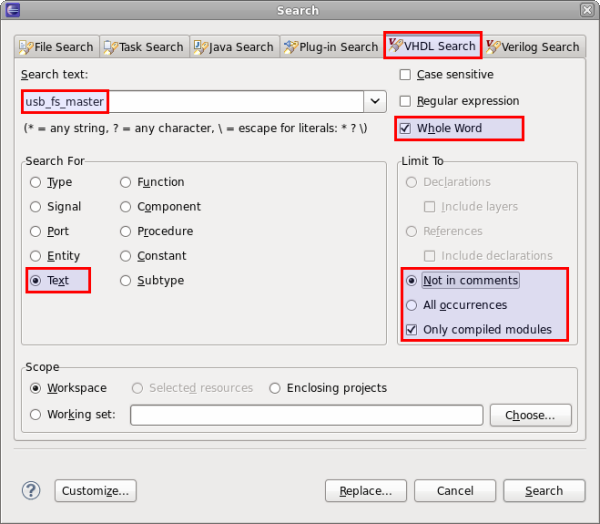Click the Java Search tab icon
Image resolution: width=600 pixels, height=524 pixels.
tap(201, 47)
